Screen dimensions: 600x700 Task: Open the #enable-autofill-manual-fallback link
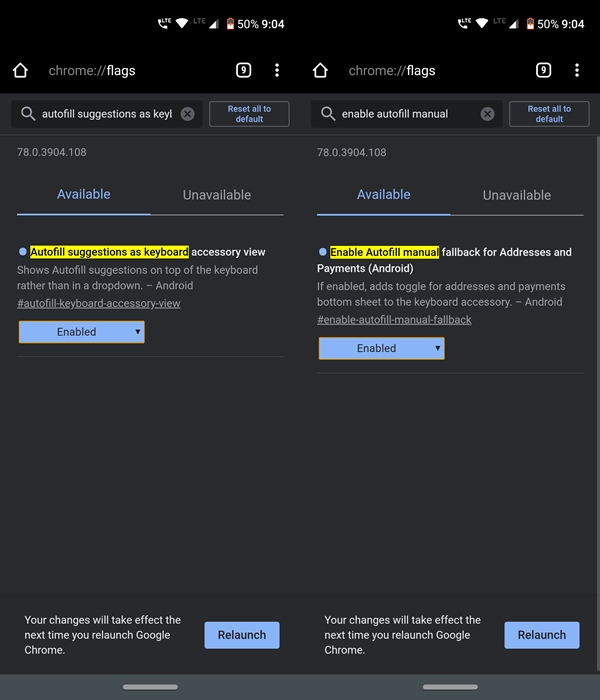coord(394,320)
